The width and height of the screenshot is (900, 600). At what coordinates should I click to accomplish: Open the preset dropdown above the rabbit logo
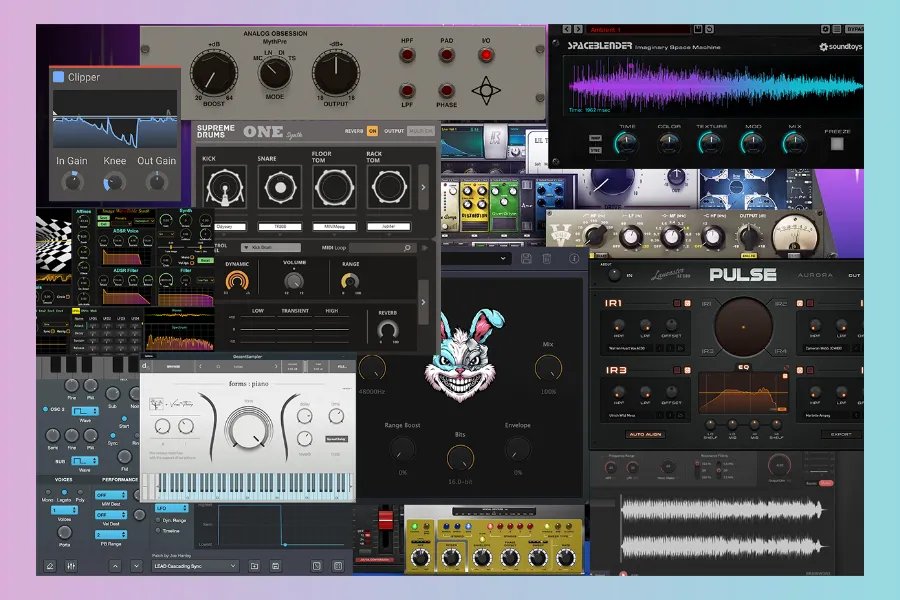point(476,258)
